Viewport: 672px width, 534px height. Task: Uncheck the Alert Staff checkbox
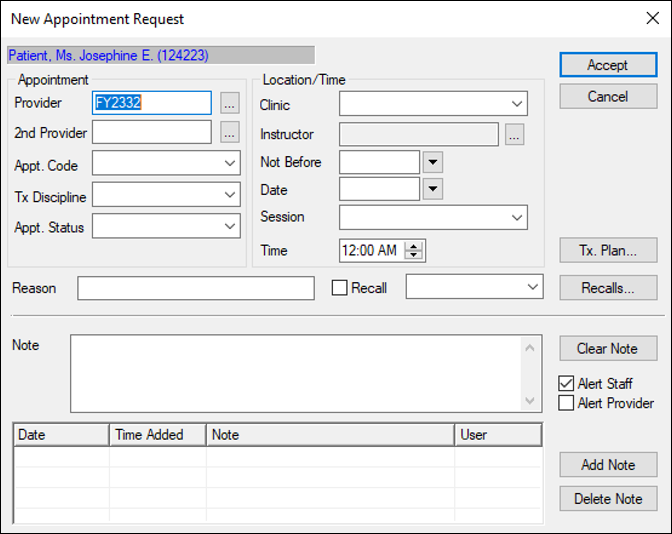tap(566, 384)
